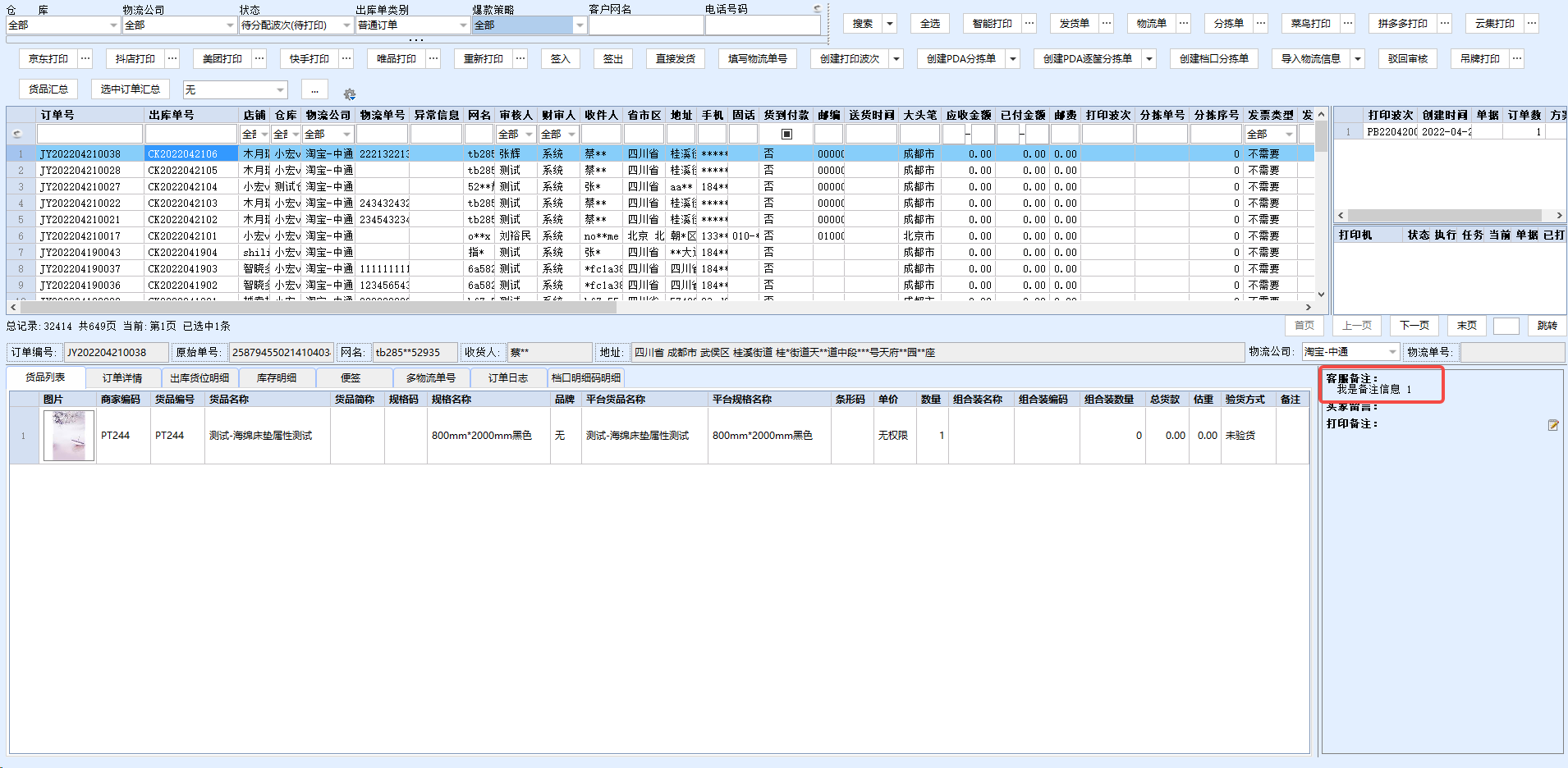1568x768 pixels.
Task: Click the page number box beside 跳转
Action: point(1506,326)
